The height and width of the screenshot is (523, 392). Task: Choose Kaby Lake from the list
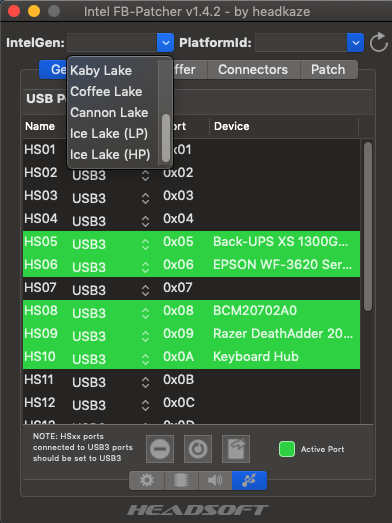tap(101, 70)
